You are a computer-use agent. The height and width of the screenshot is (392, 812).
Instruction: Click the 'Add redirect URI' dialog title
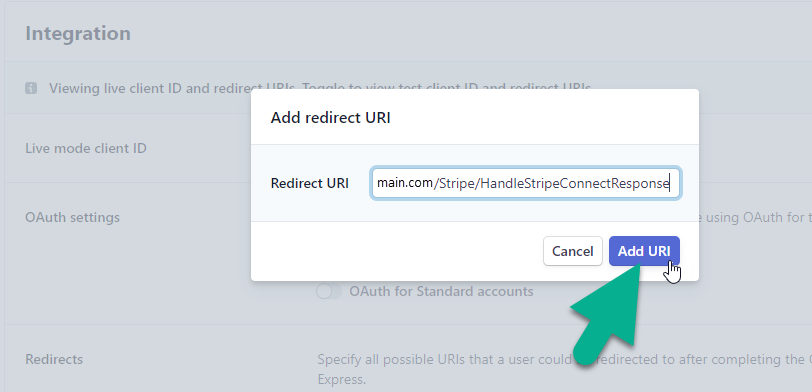(330, 118)
